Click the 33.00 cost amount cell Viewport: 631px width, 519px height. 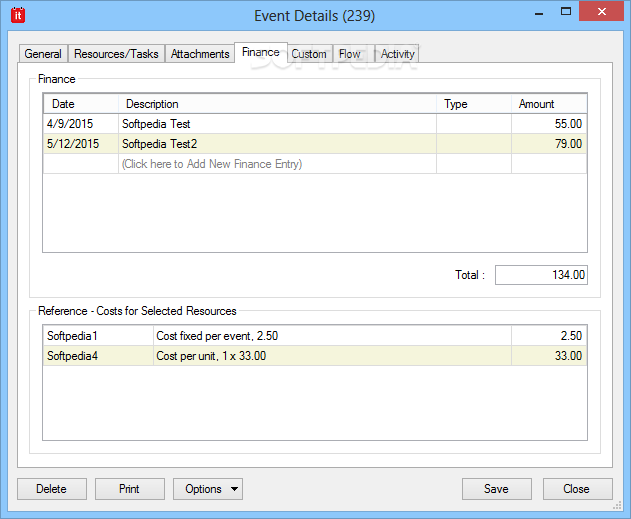click(x=549, y=356)
